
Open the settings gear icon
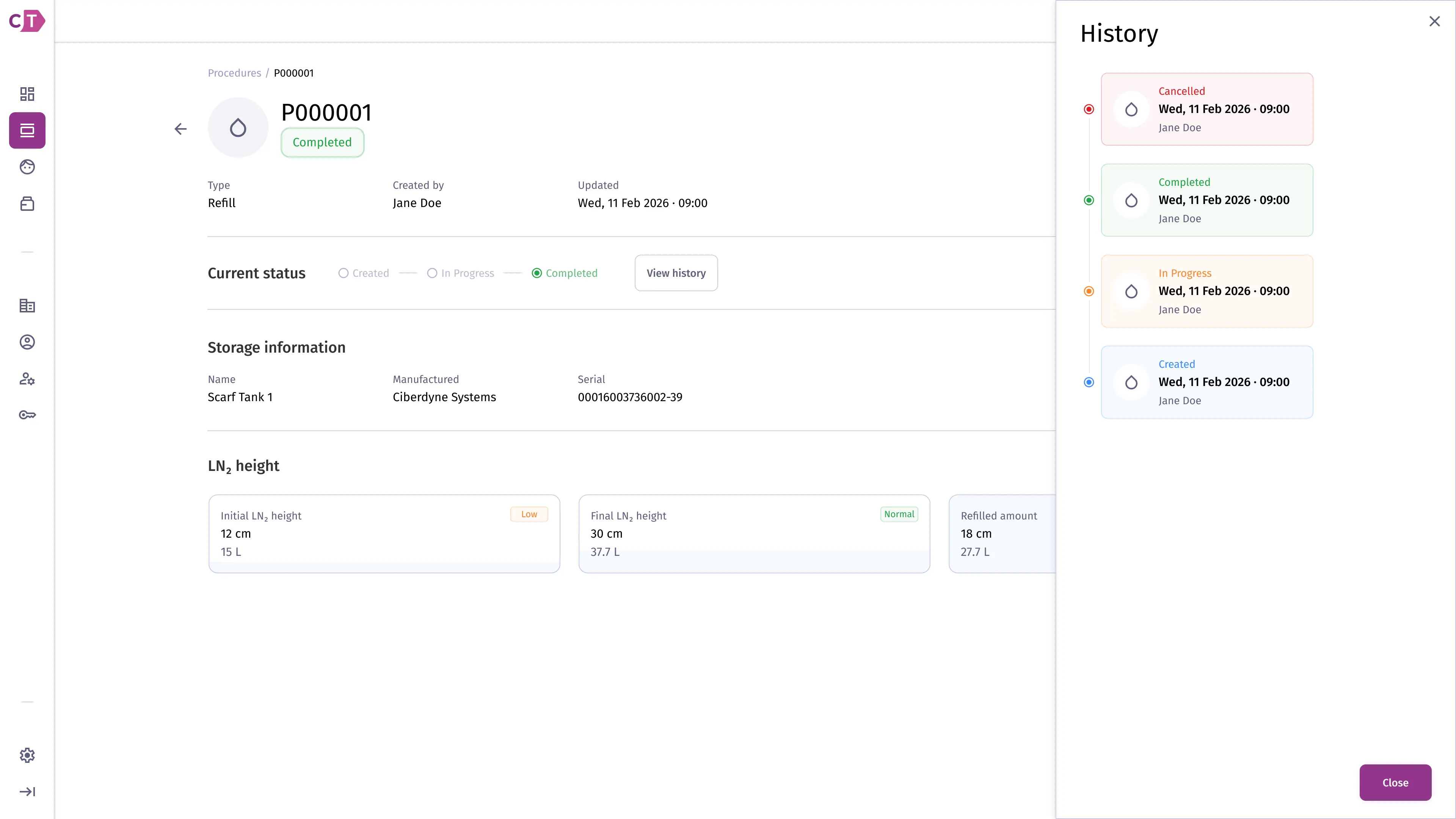tap(27, 755)
